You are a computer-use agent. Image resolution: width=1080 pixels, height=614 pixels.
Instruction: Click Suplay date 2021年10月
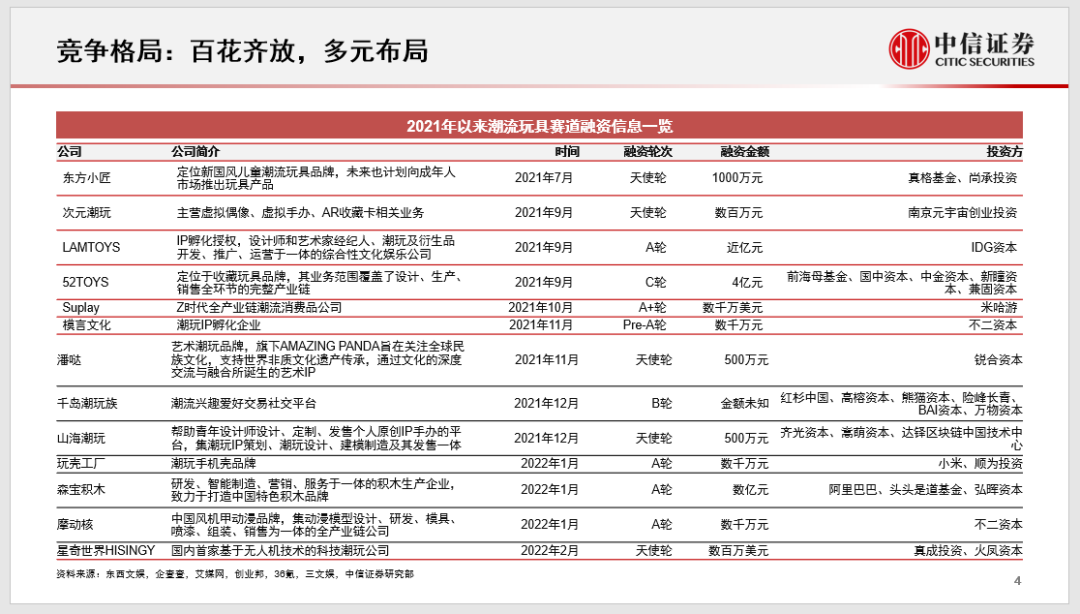(541, 307)
